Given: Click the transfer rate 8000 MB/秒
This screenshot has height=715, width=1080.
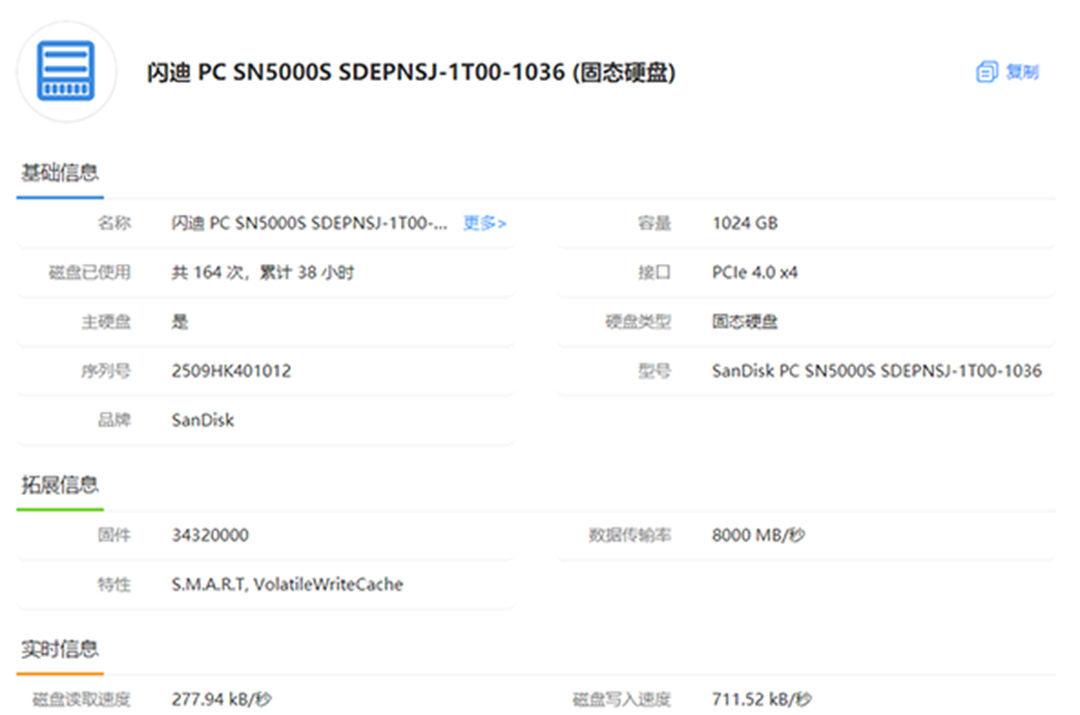Looking at the screenshot, I should (x=758, y=535).
